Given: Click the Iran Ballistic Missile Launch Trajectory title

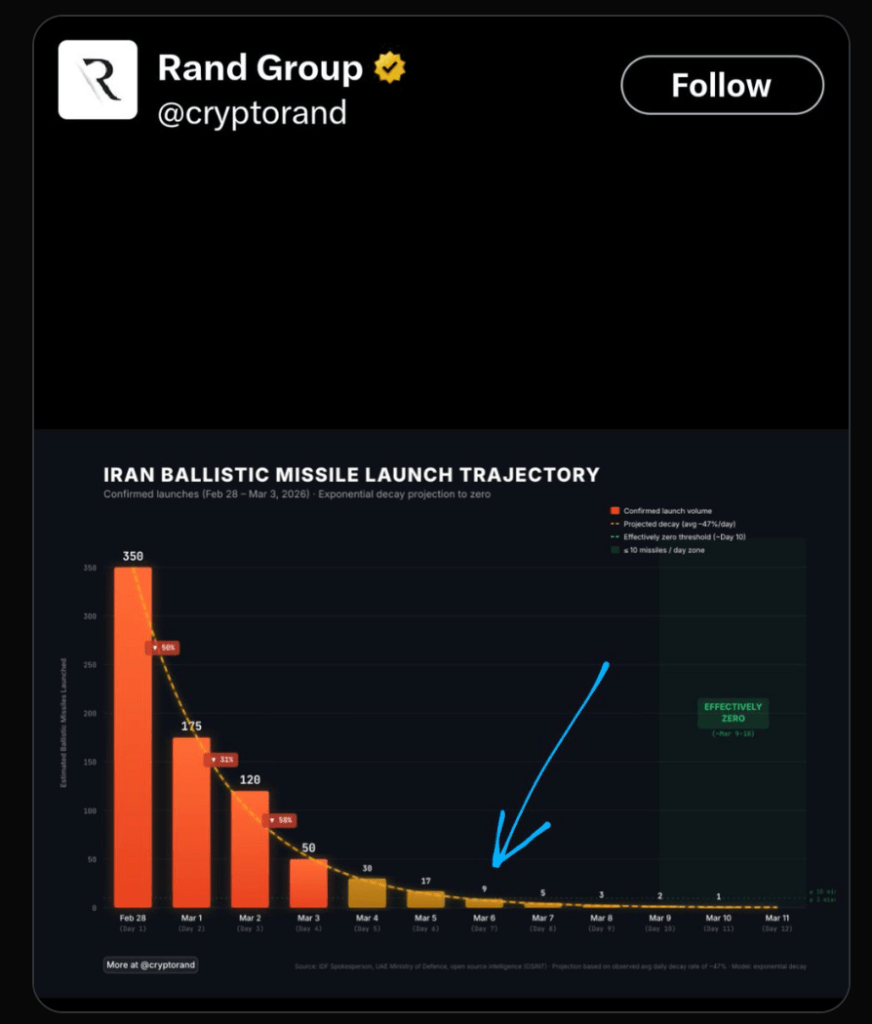Looking at the screenshot, I should click(x=351, y=475).
